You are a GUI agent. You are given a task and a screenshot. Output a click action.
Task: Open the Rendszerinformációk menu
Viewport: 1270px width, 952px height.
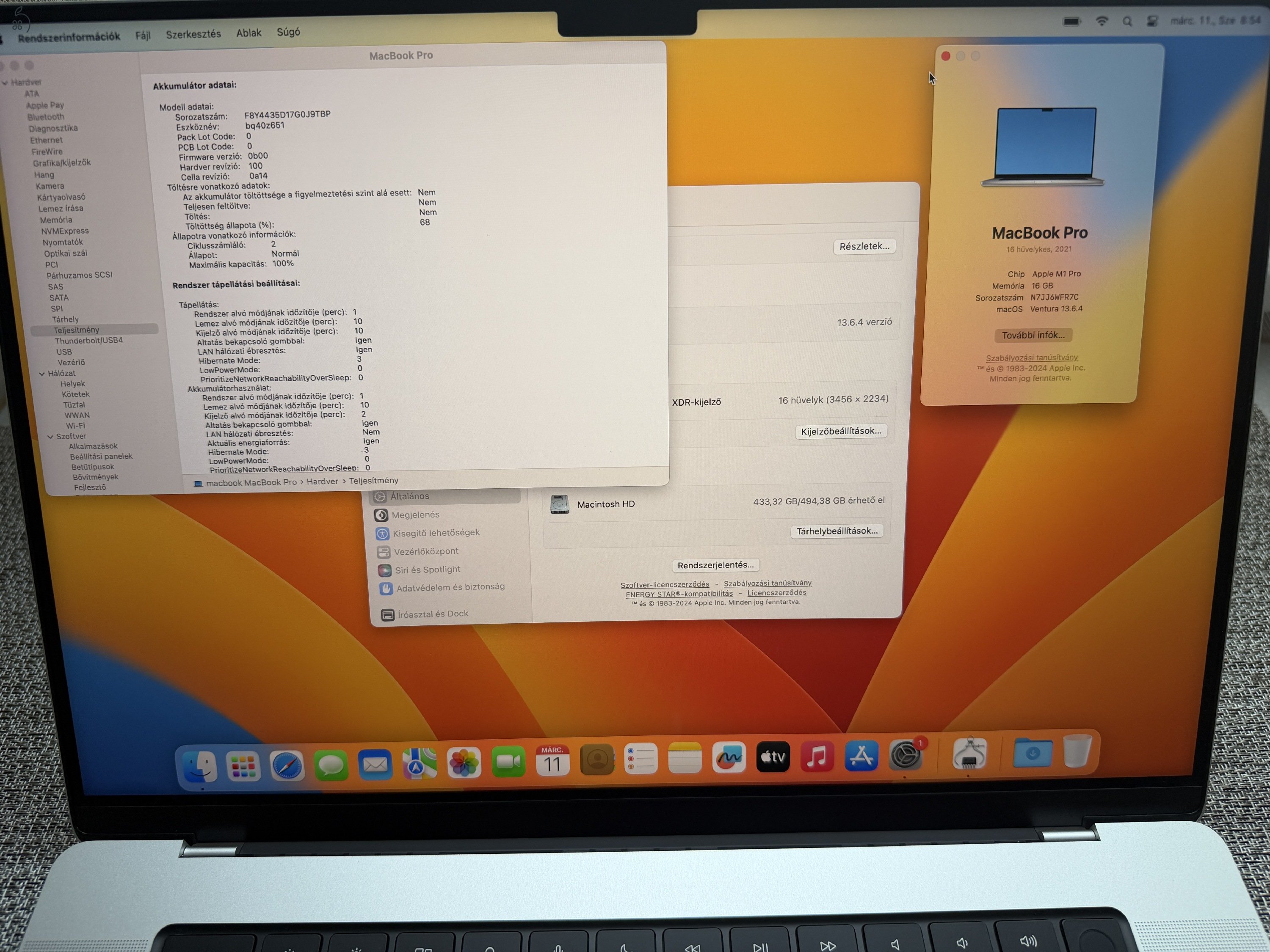[69, 37]
